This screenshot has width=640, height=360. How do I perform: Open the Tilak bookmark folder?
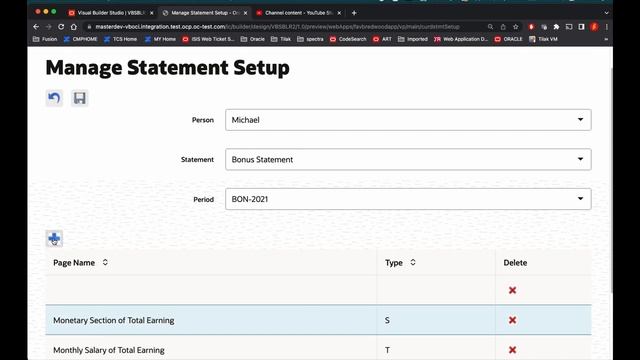click(281, 39)
